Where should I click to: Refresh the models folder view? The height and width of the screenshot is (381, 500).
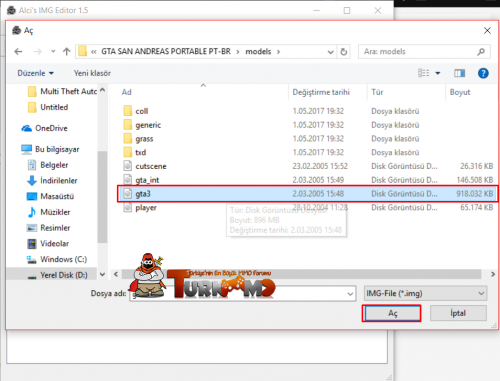click(x=344, y=52)
